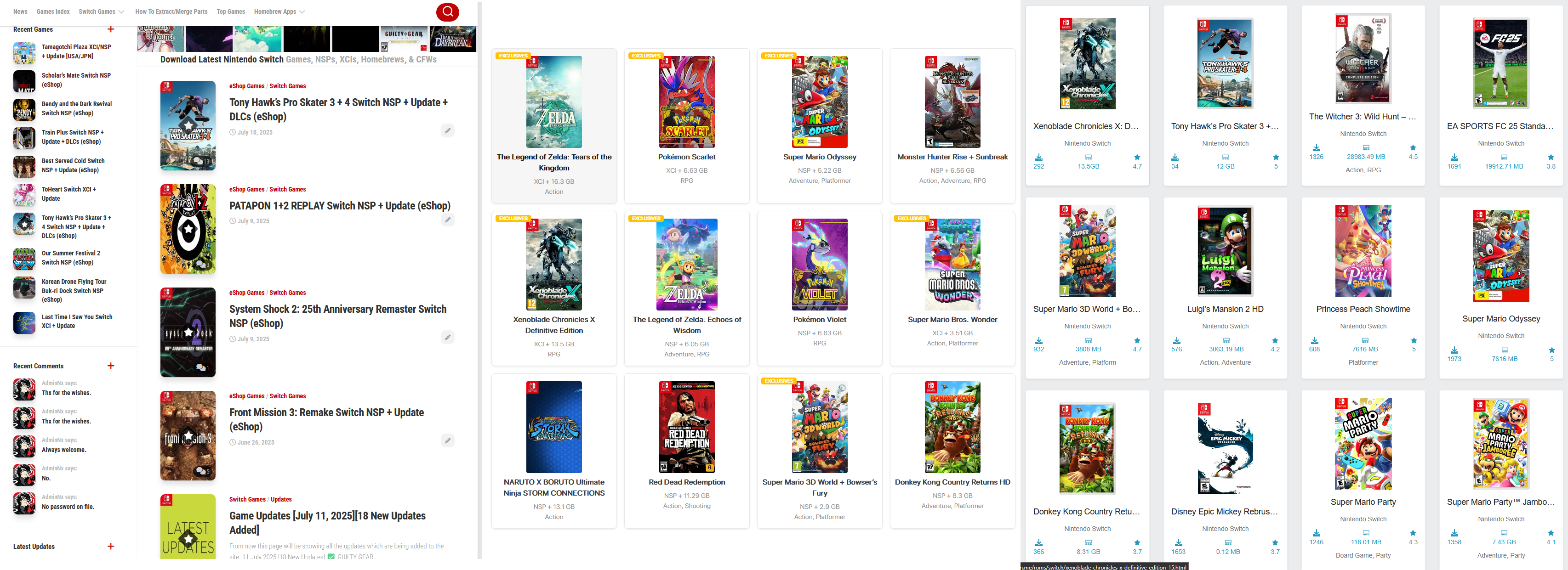Open Best Served Cold Switch sidebar link
Image resolution: width=1568 pixels, height=570 pixels.
coord(73,165)
